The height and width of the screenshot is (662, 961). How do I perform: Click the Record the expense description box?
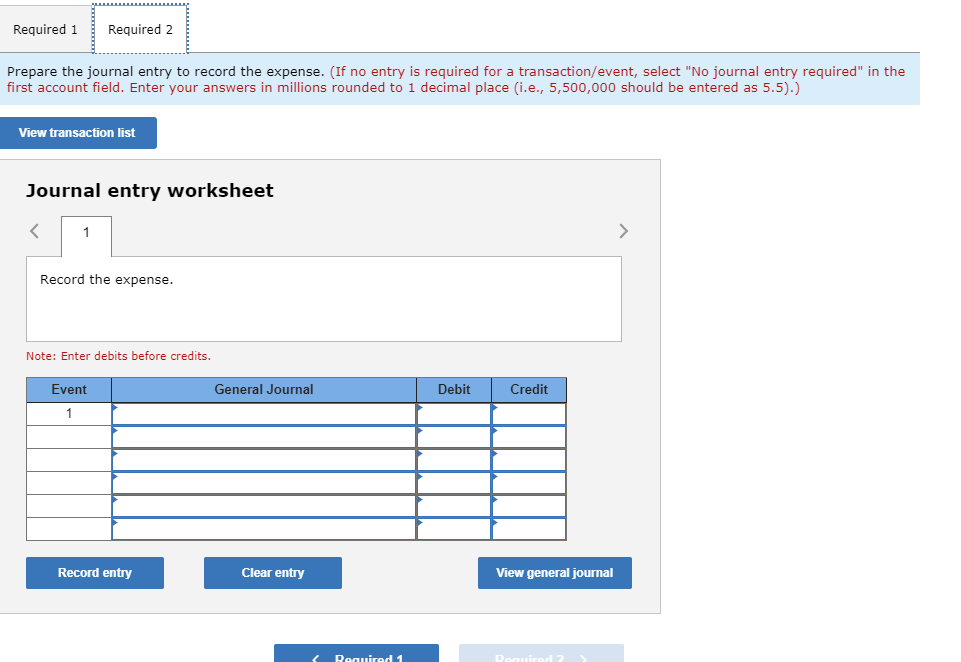pyautogui.click(x=323, y=297)
